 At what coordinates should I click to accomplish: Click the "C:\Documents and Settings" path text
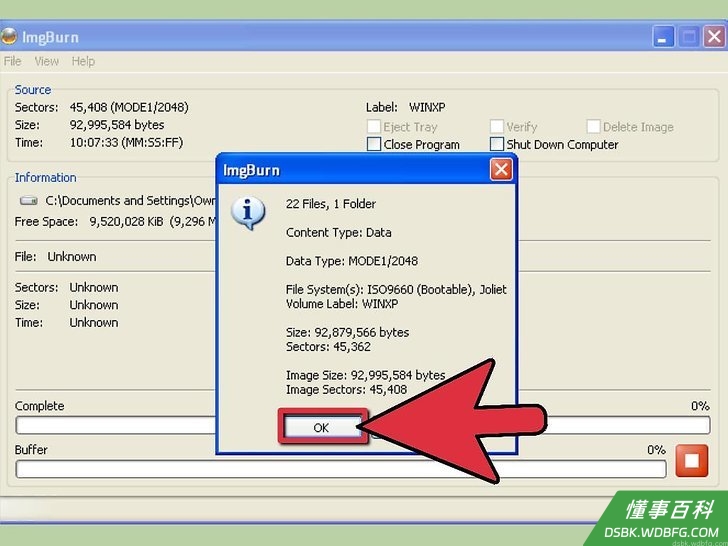pyautogui.click(x=130, y=201)
